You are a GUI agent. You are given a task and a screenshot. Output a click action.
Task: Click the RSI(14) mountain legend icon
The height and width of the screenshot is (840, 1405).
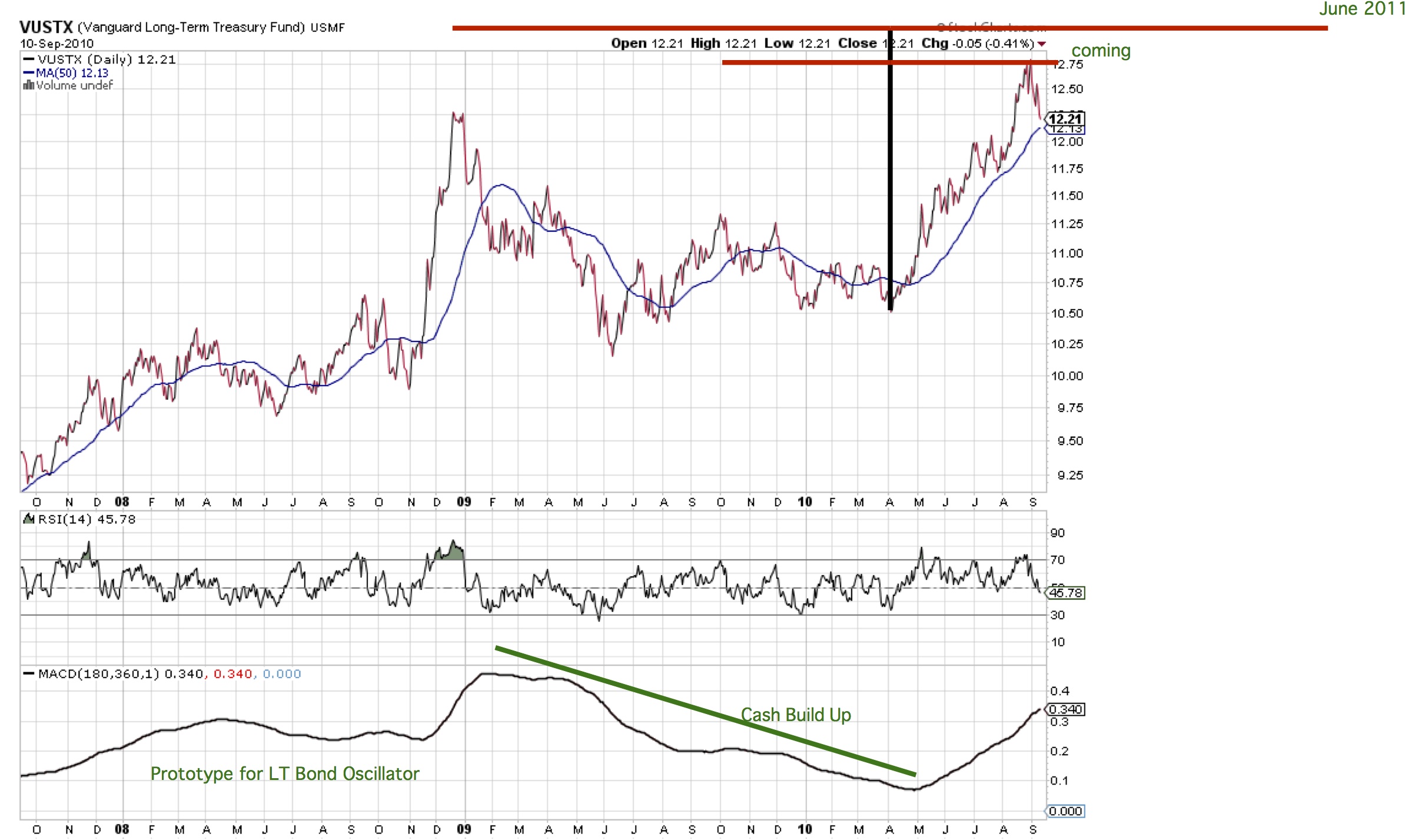(x=28, y=519)
